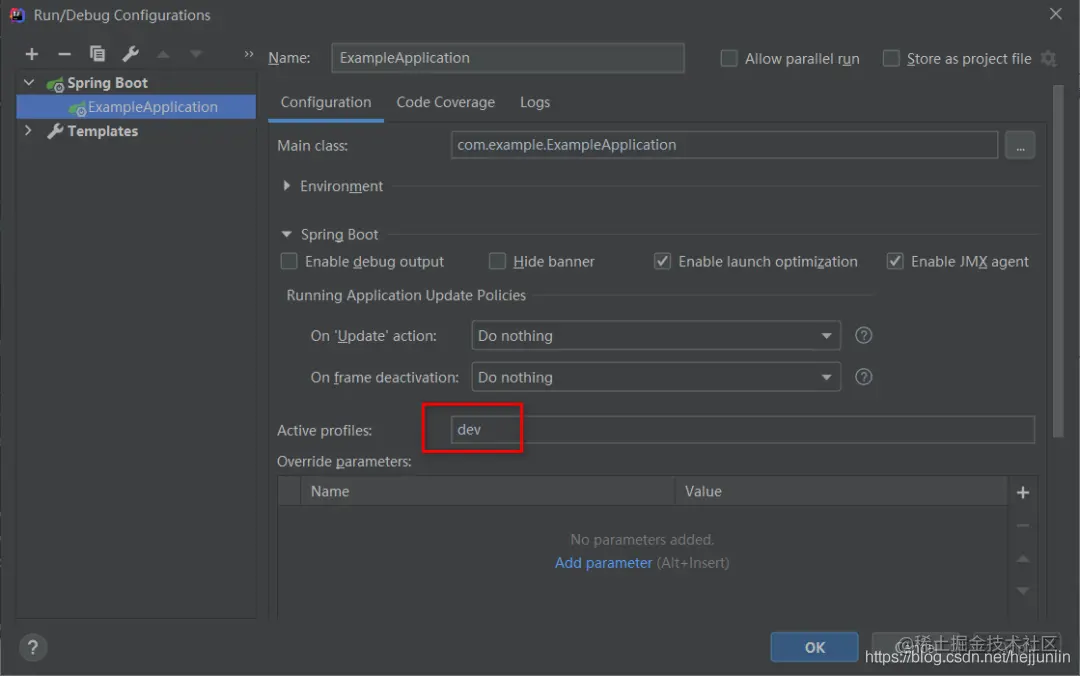Click the Name column header
This screenshot has height=676, width=1080.
point(487,491)
